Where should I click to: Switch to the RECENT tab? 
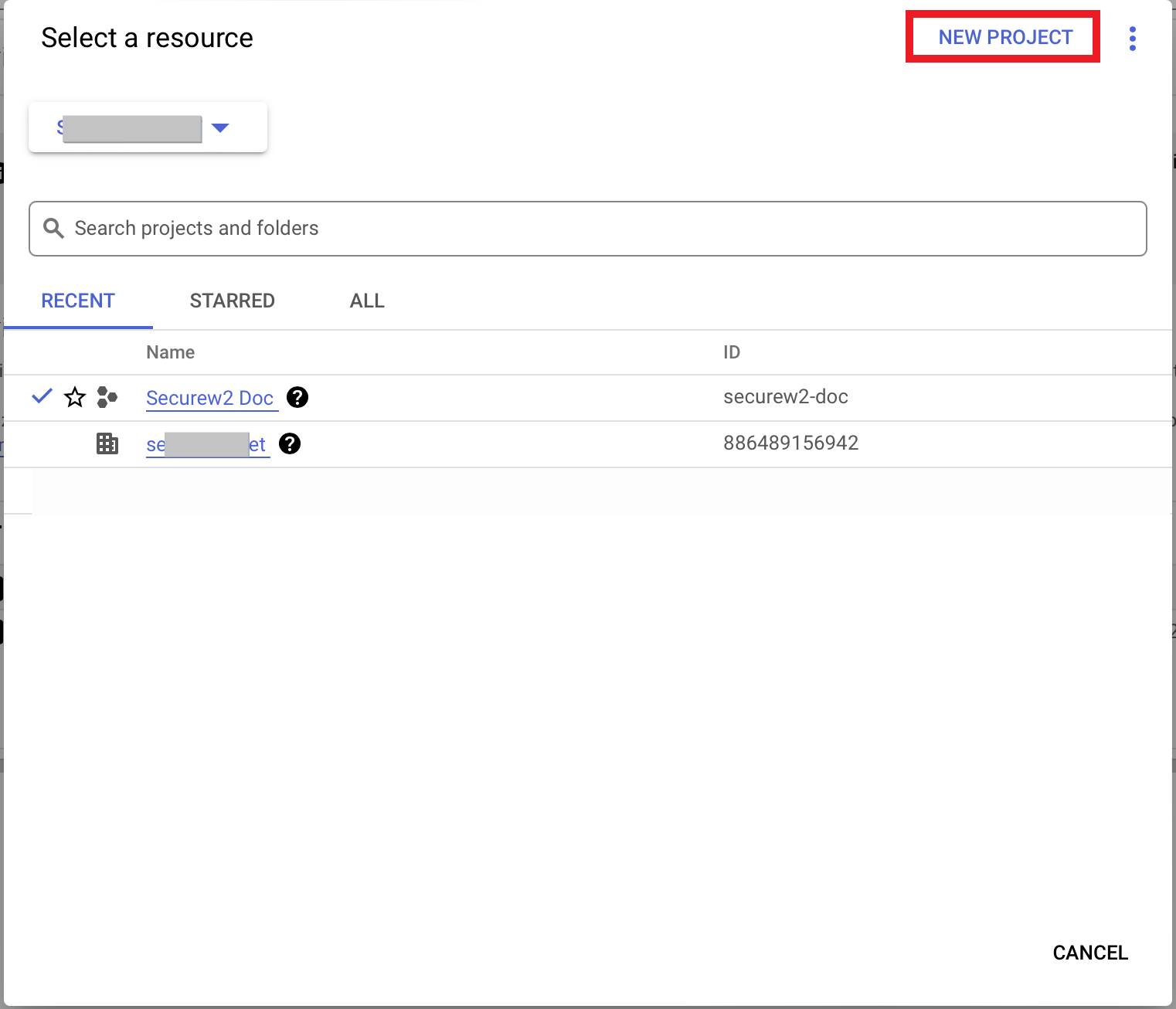point(78,301)
